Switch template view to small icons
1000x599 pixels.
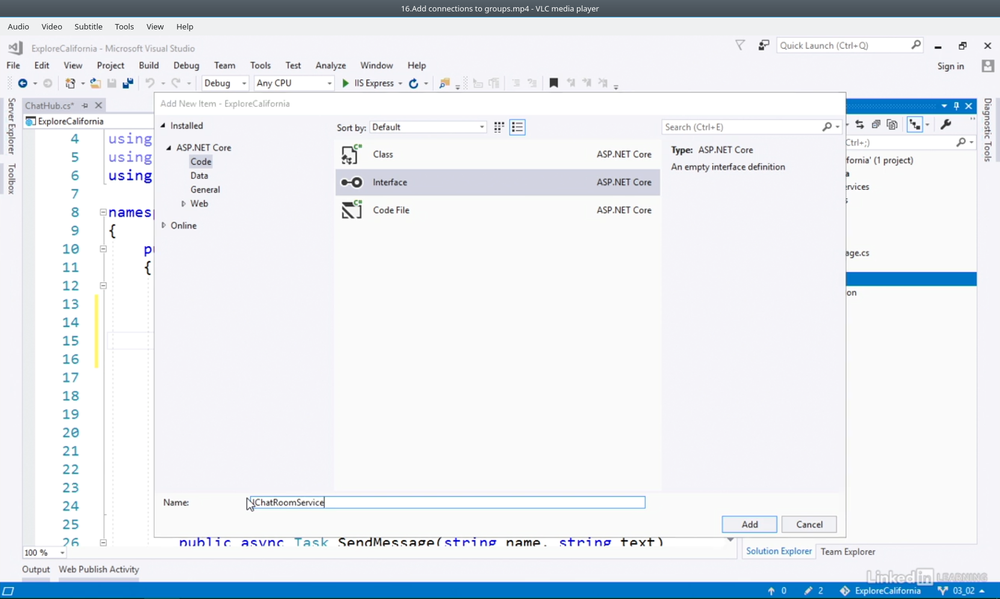pyautogui.click(x=499, y=127)
